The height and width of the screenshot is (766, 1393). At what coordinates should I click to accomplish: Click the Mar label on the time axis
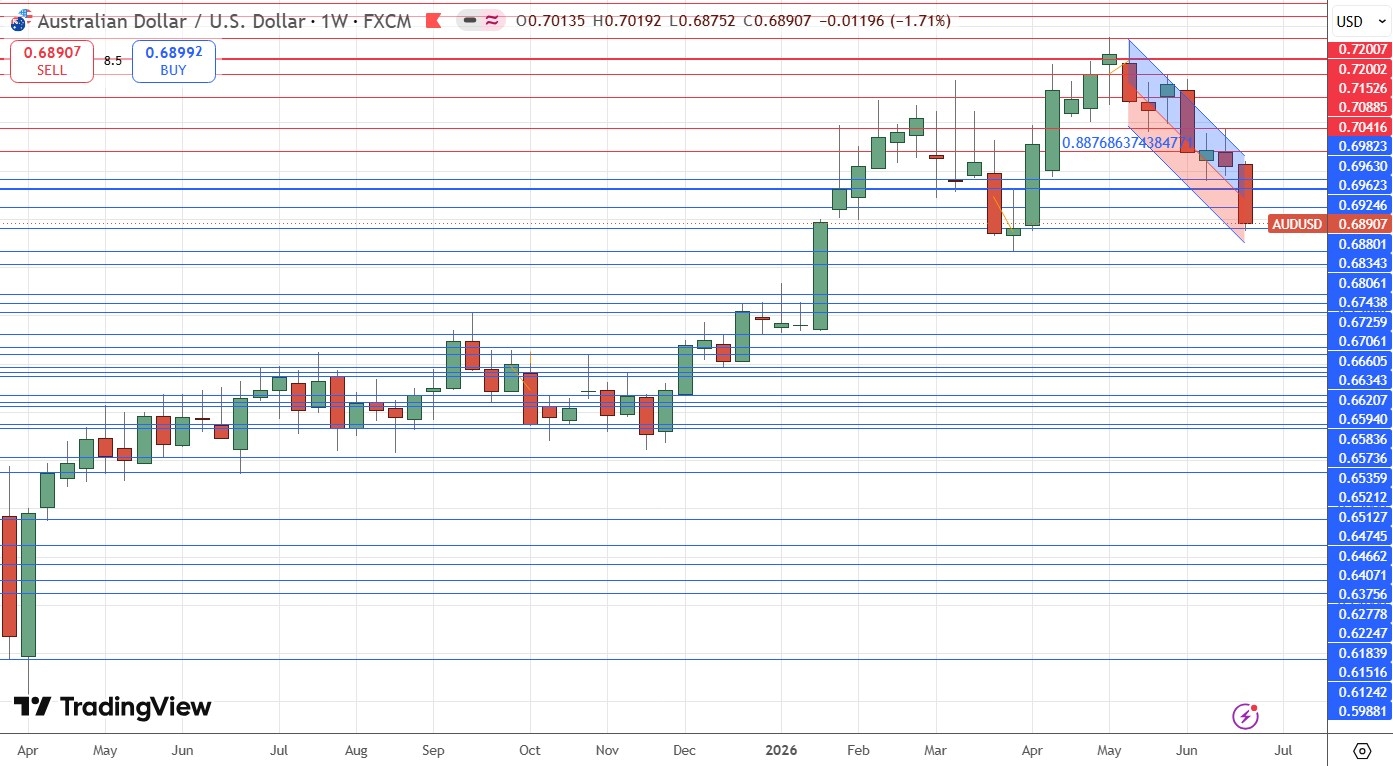935,750
